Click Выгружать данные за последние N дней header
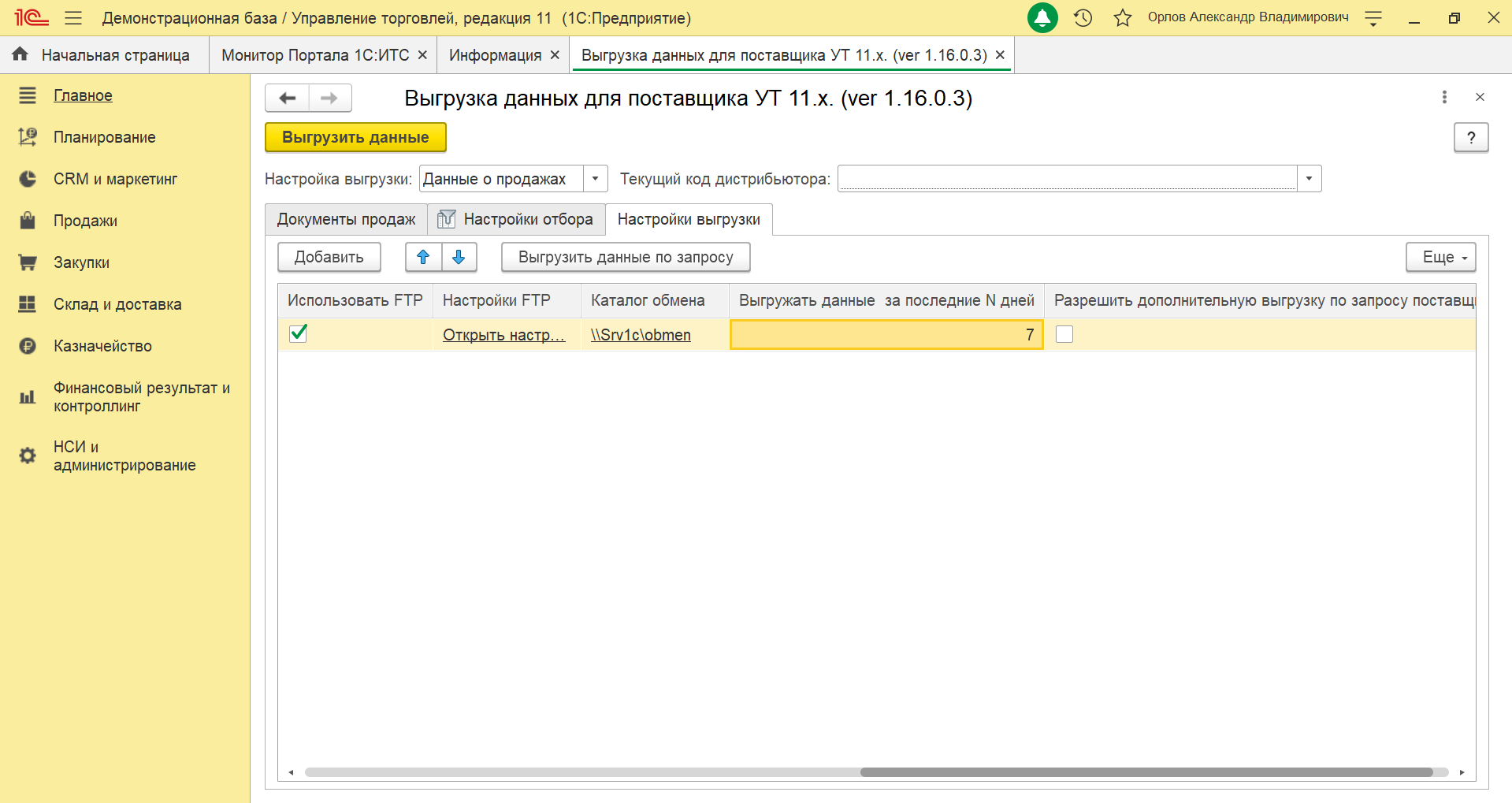 tap(886, 300)
